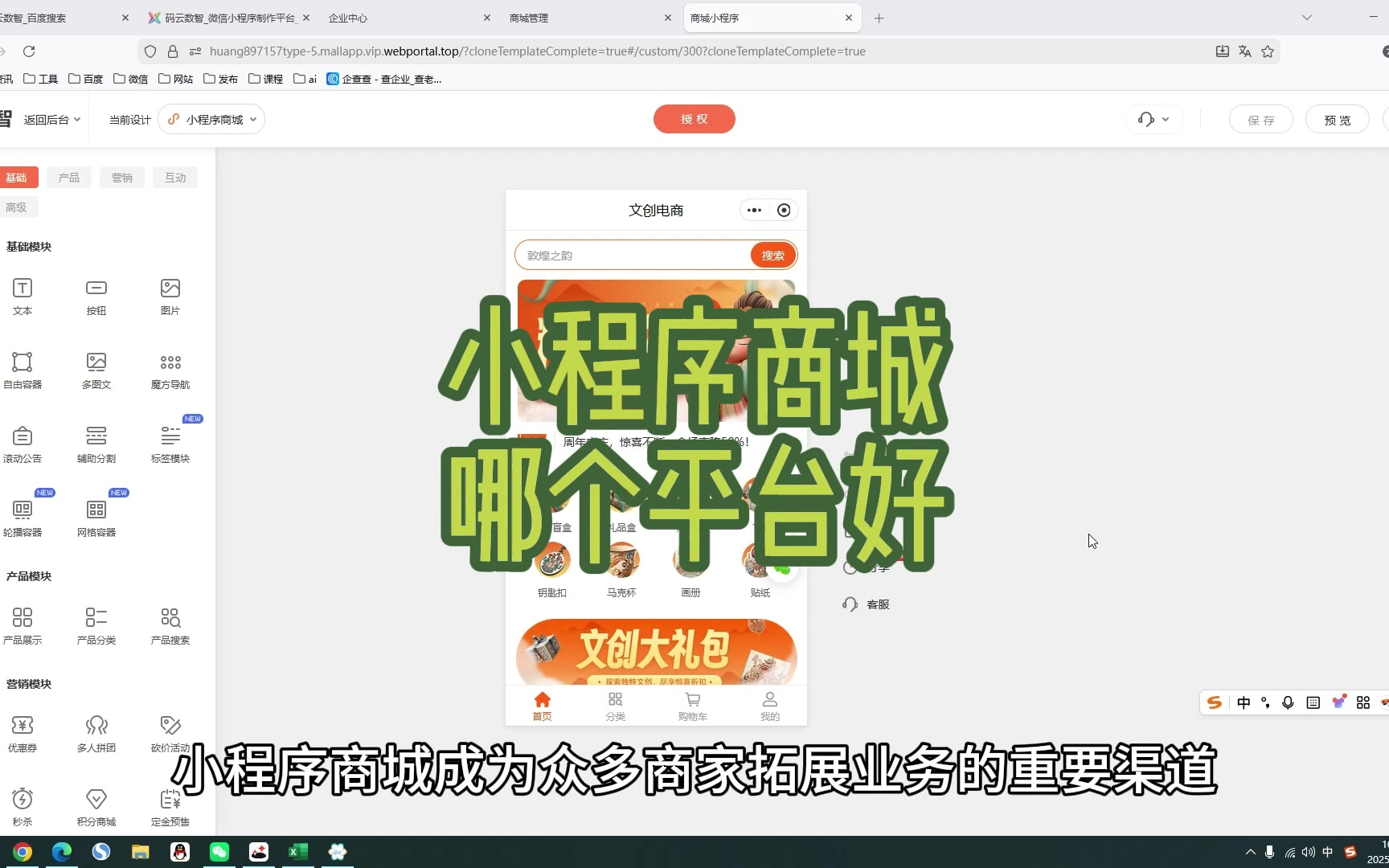Go to 分类 tab in phone preview
The width and height of the screenshot is (1389, 868).
[616, 706]
